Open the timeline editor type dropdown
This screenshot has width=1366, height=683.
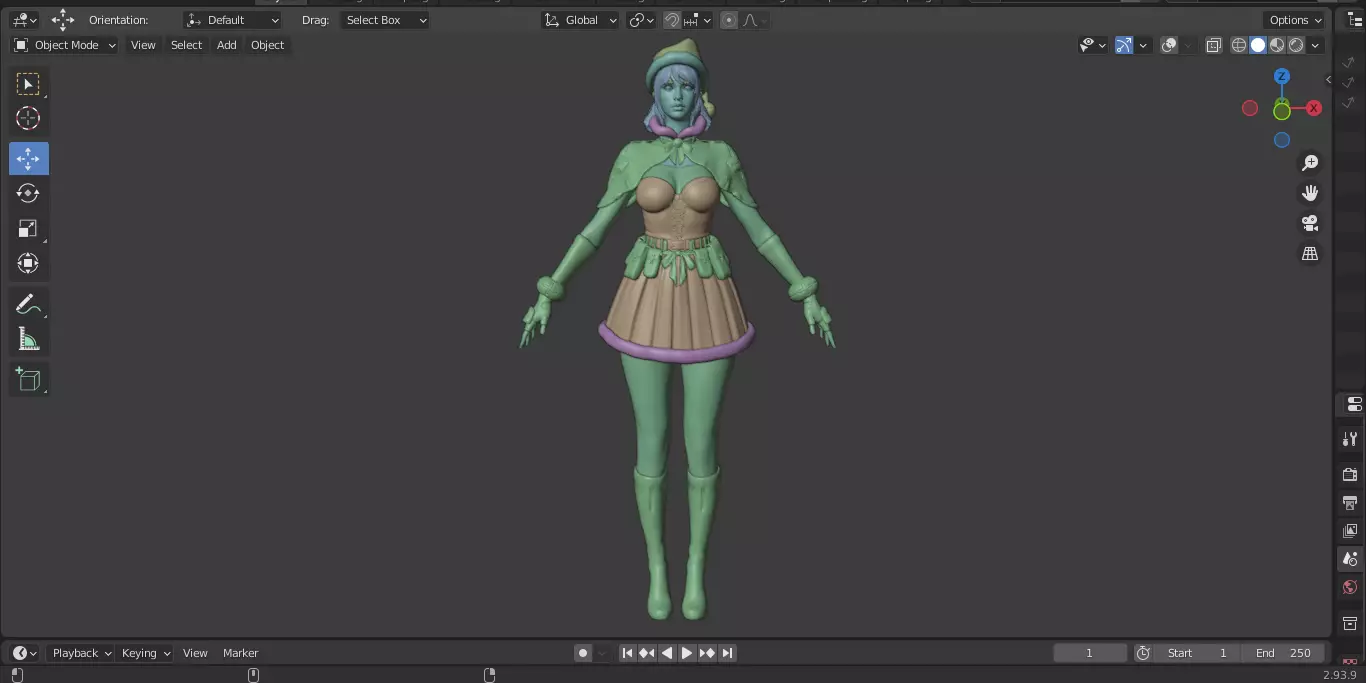(x=25, y=653)
